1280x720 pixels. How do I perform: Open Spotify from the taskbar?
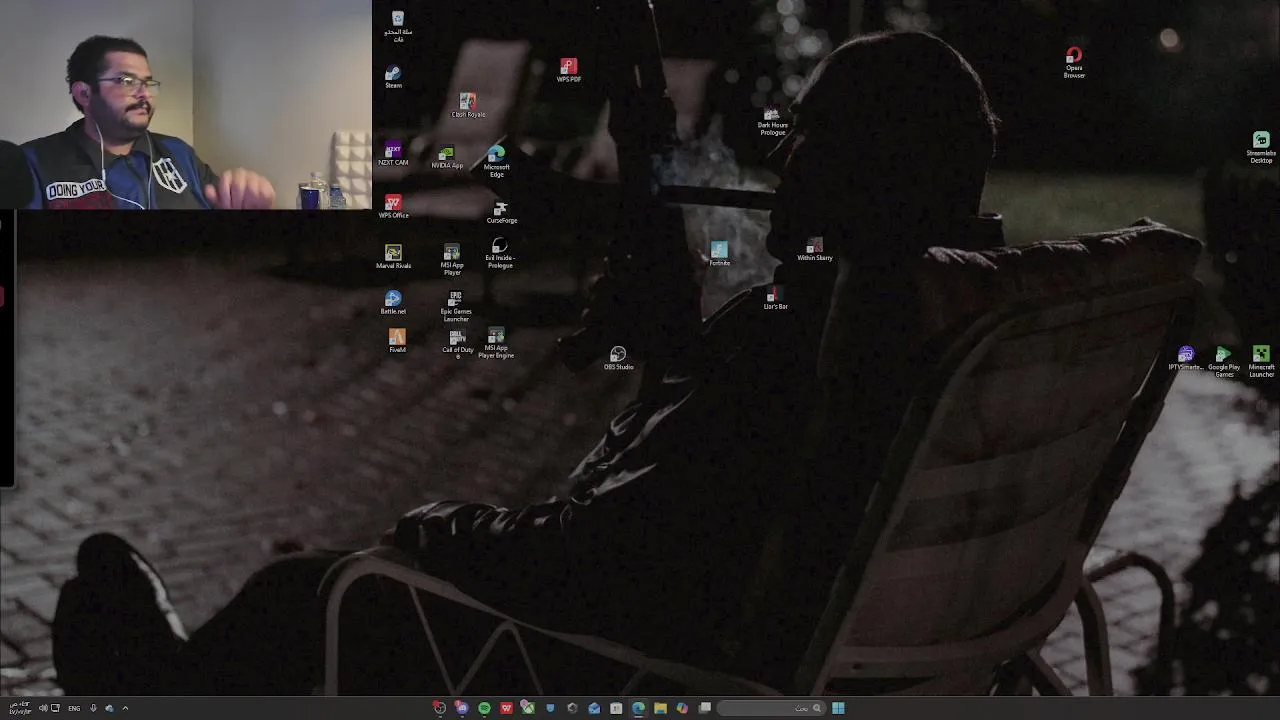(x=484, y=708)
